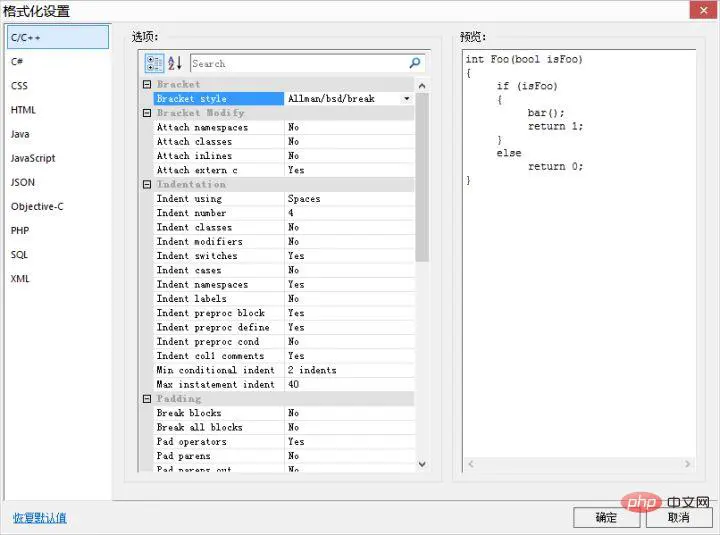The height and width of the screenshot is (535, 720).
Task: Click the Indent number value 4
Action: 291,213
